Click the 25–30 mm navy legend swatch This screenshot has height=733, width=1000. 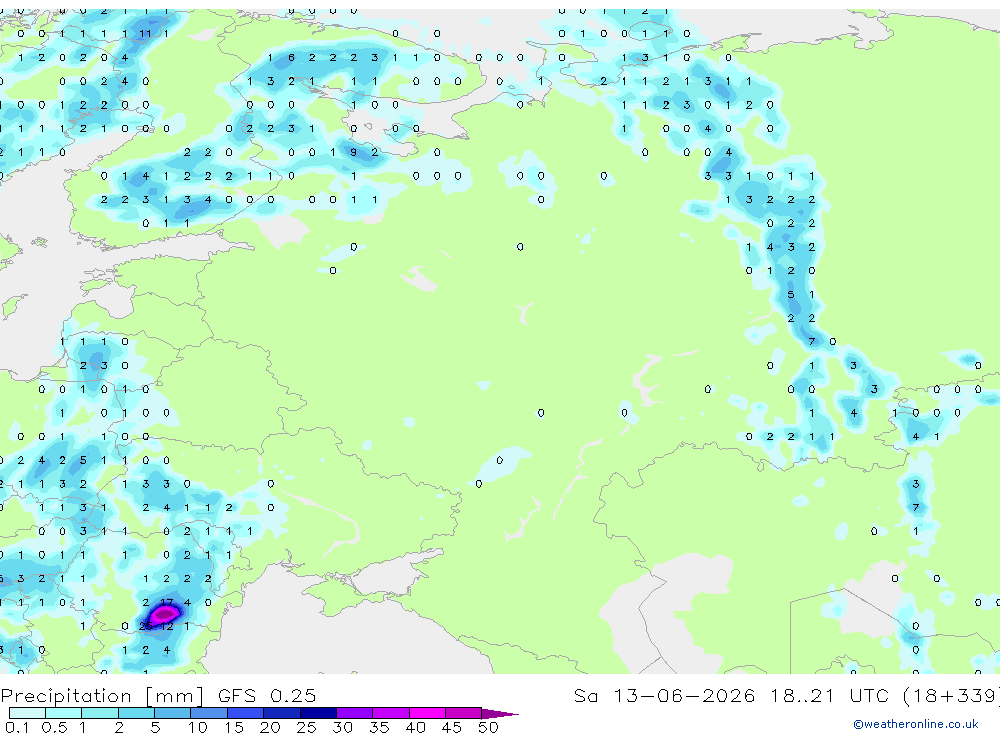318,713
